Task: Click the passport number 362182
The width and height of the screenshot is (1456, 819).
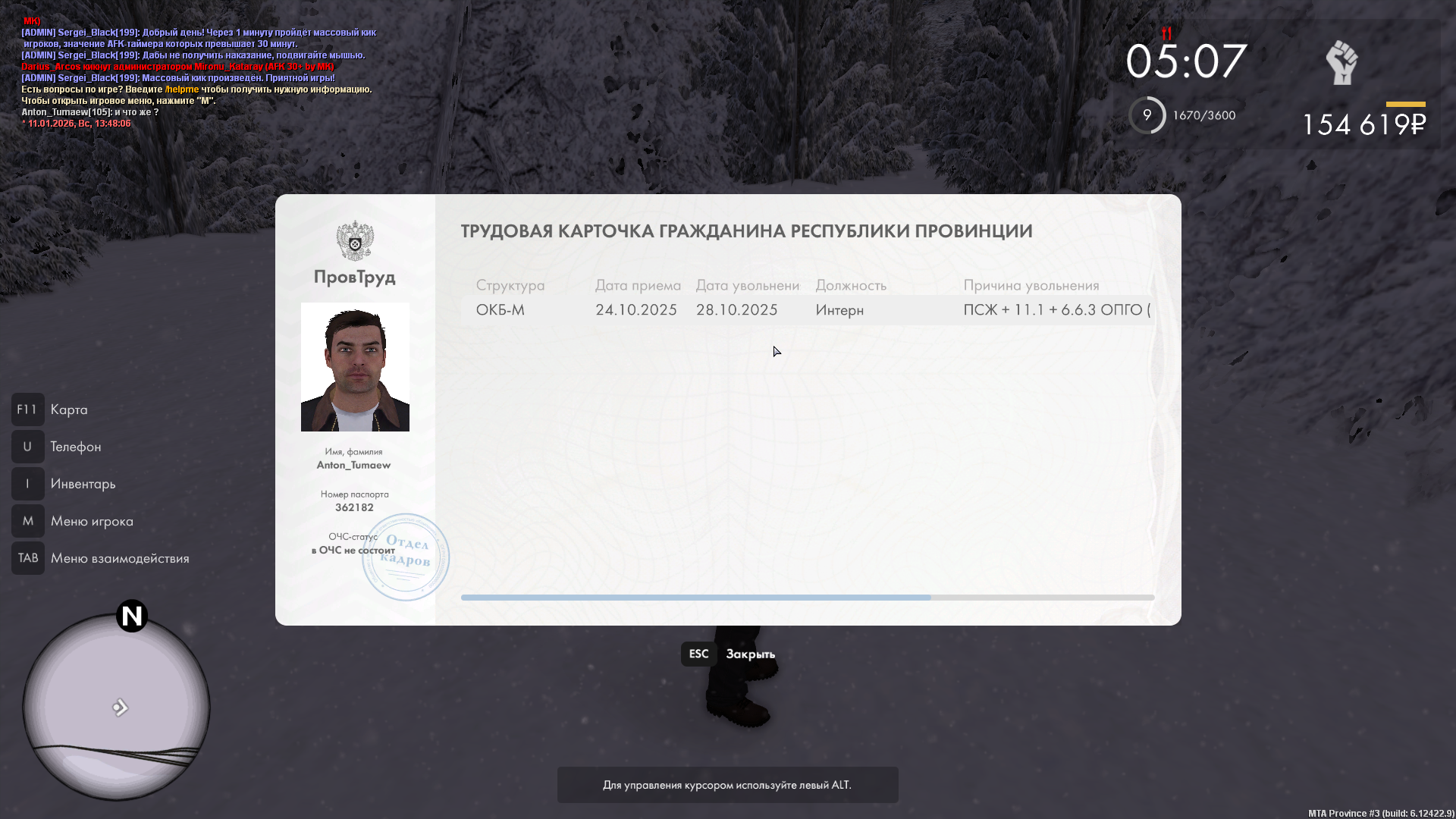Action: [x=354, y=507]
